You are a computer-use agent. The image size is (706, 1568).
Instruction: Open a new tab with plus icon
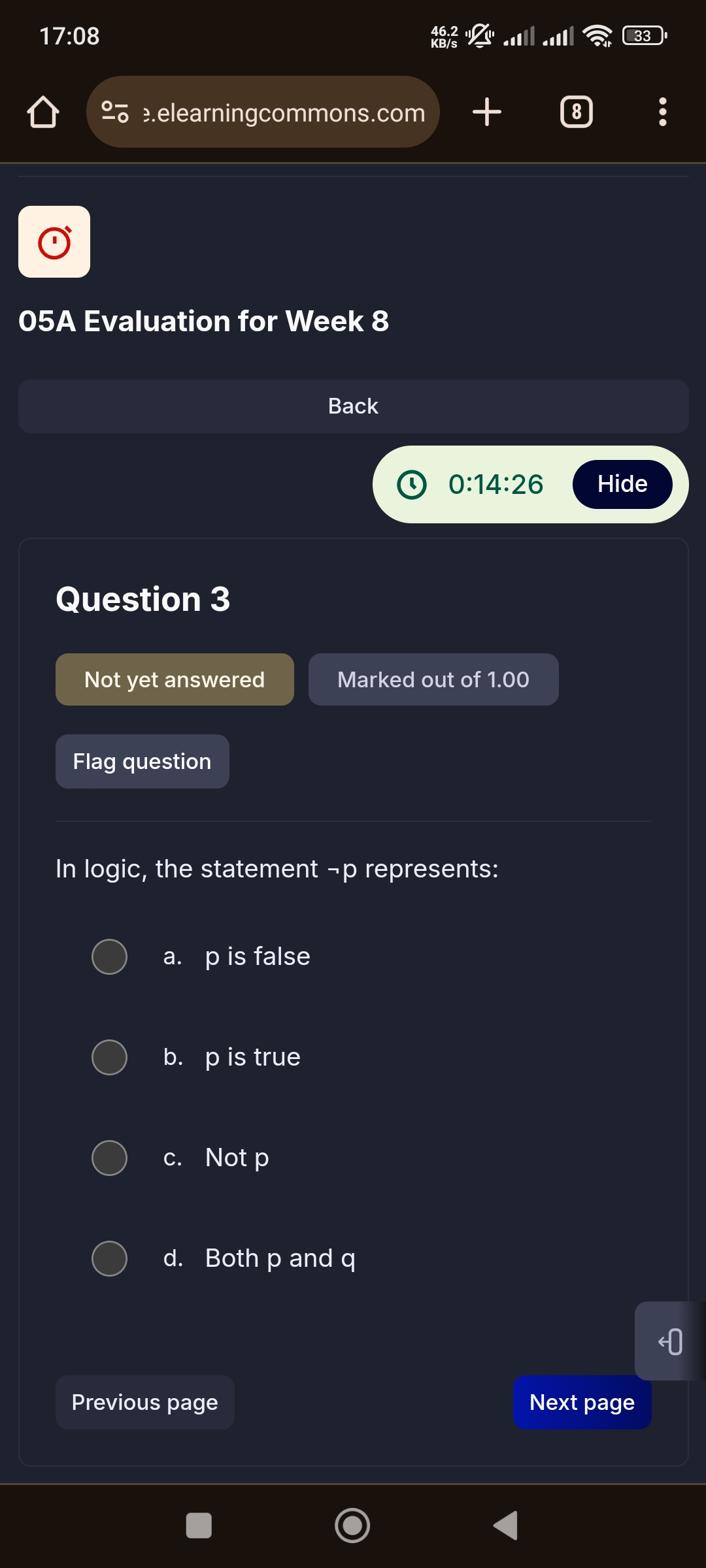487,112
